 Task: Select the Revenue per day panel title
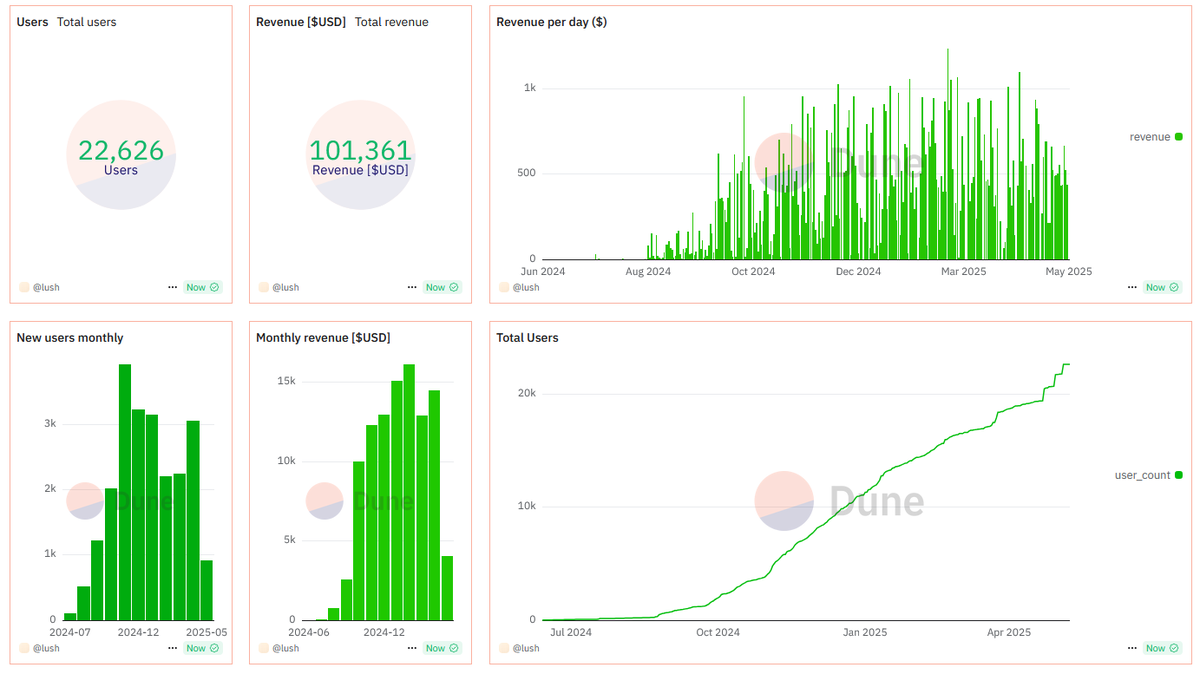[550, 21]
